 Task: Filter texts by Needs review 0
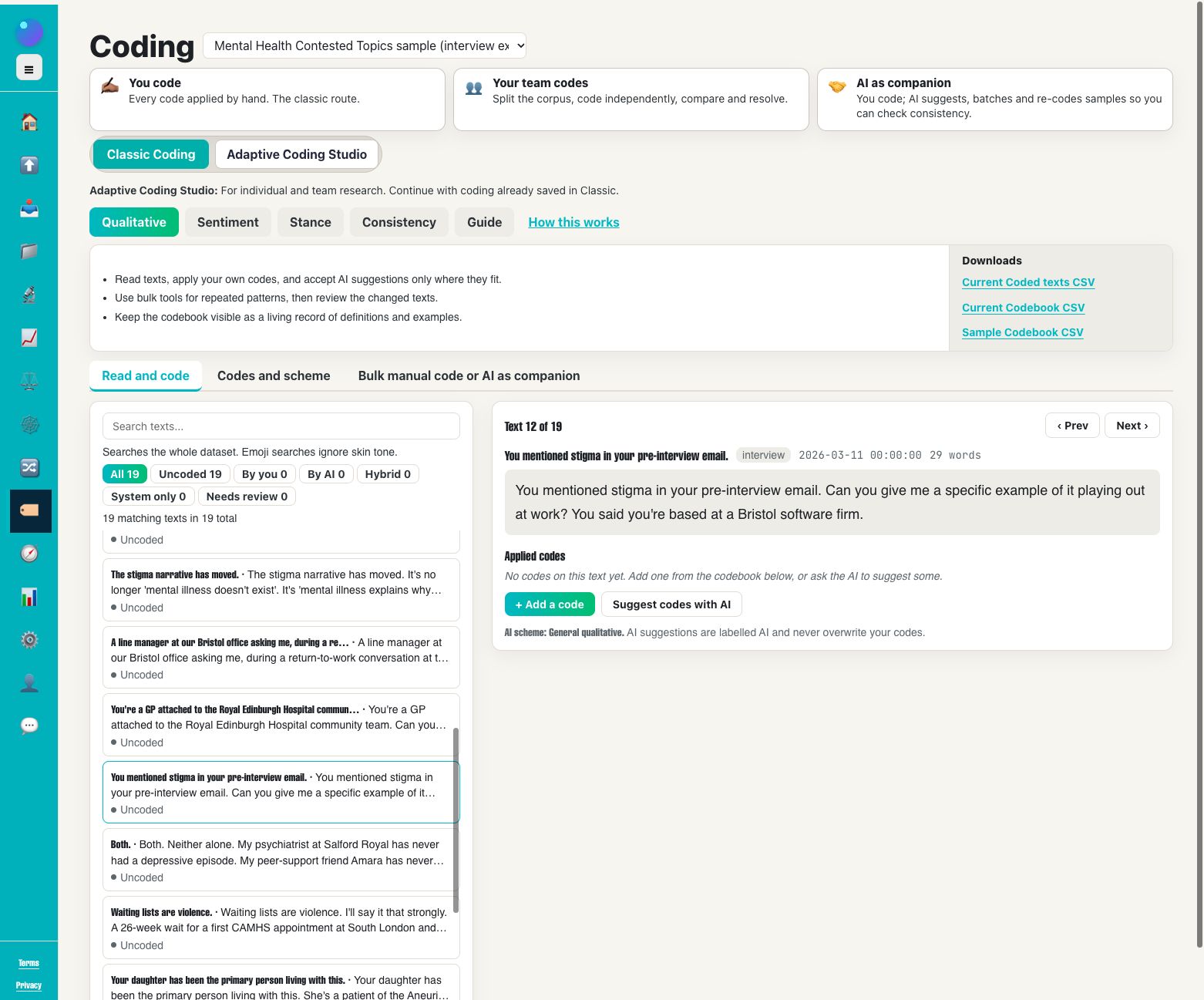tap(247, 497)
